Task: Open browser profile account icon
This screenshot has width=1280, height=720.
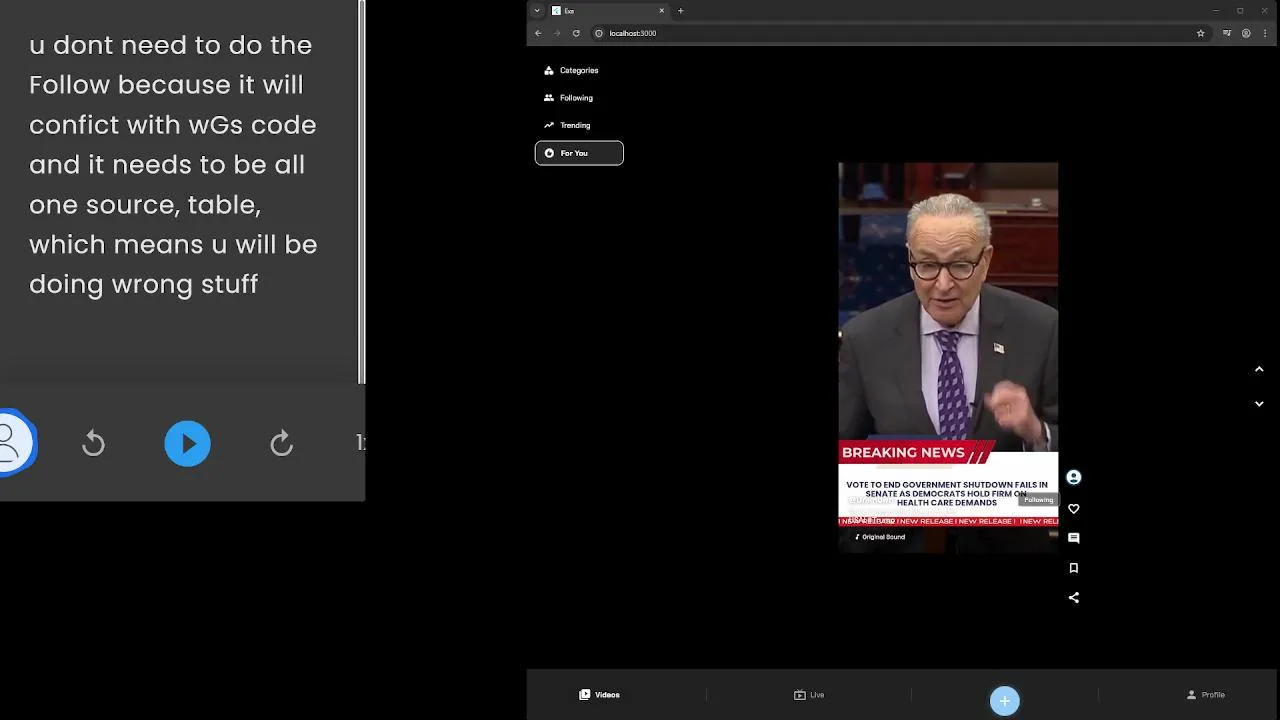Action: (x=1246, y=33)
